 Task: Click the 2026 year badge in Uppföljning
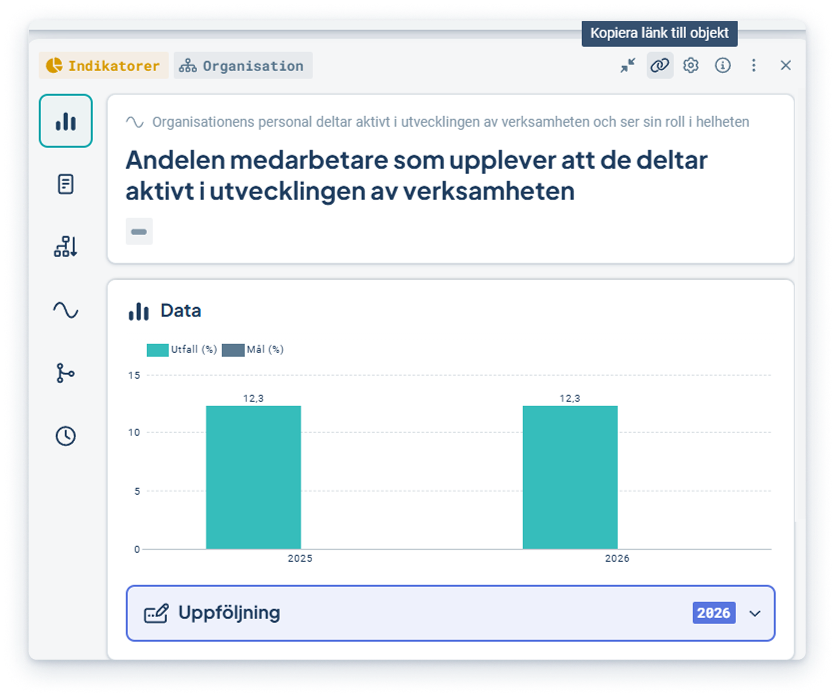click(714, 613)
